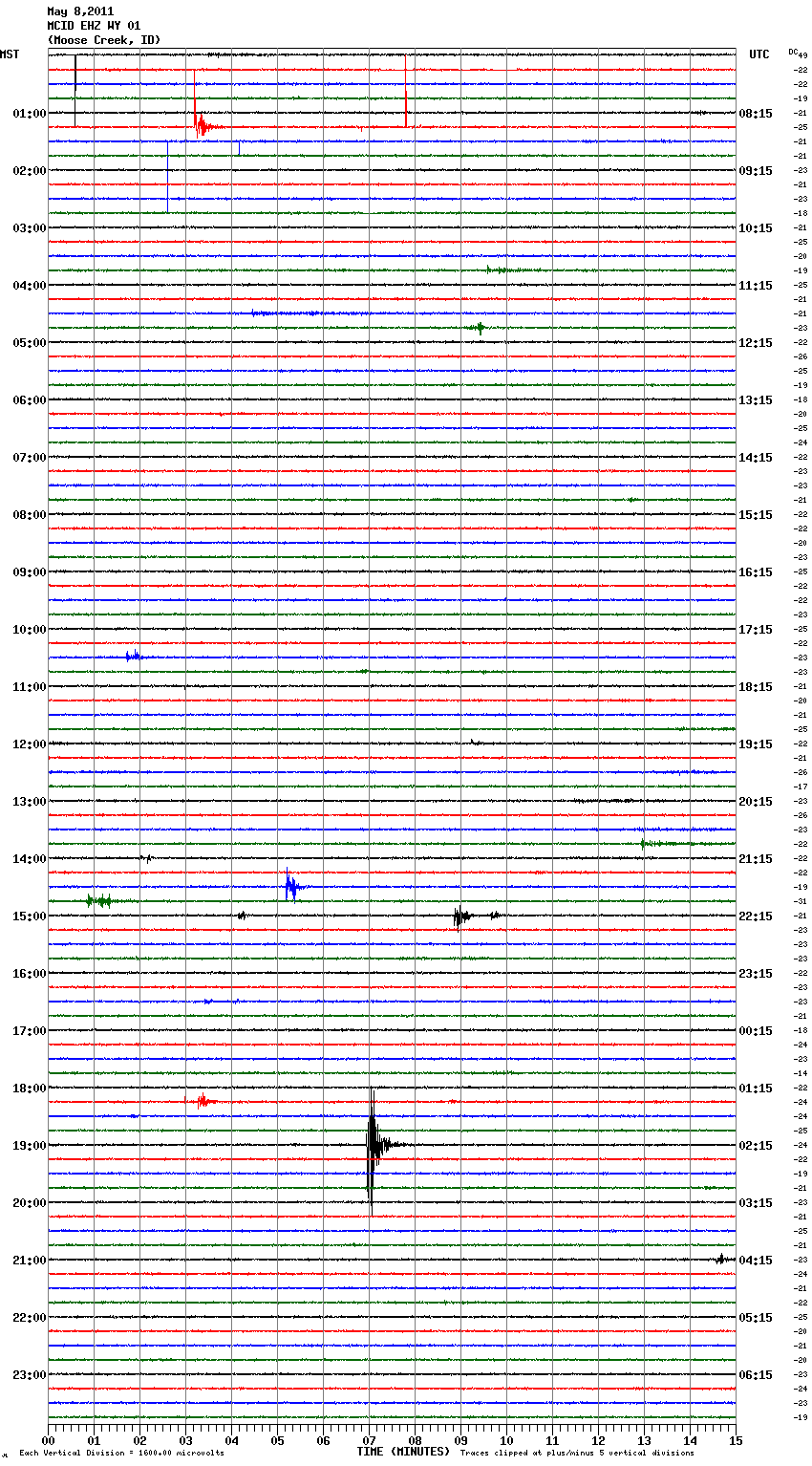Viewport: 812px width, 1466px height.
Task: Click the large black earthquake burst at 19:00
Action: tap(377, 1147)
